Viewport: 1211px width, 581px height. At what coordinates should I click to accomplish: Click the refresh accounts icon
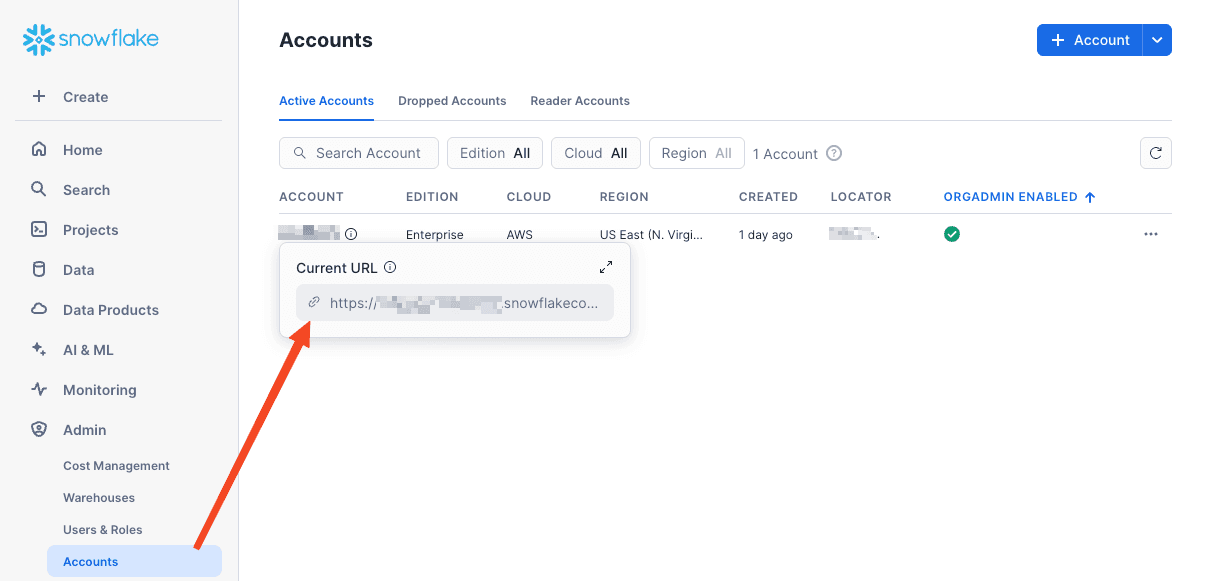click(1155, 153)
